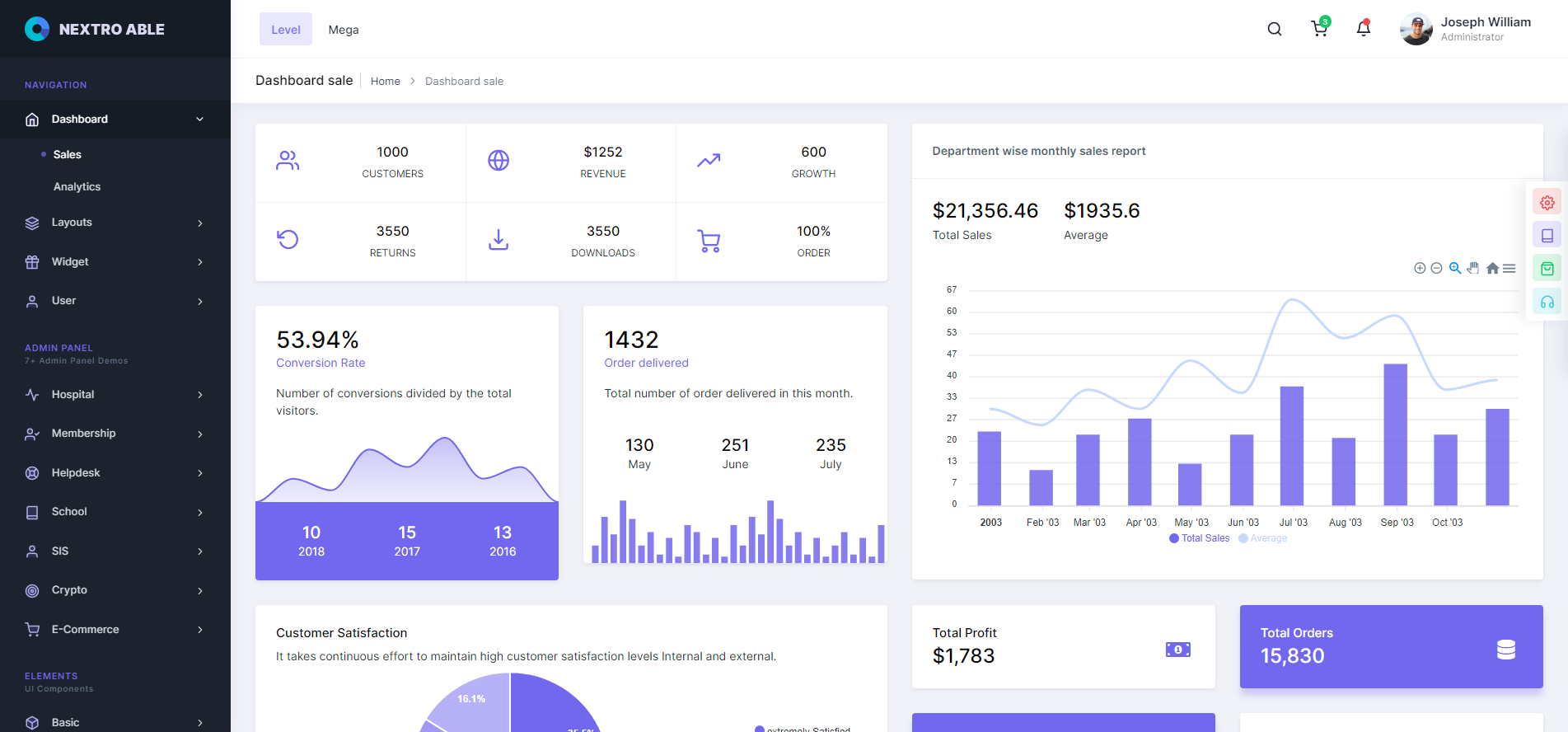The height and width of the screenshot is (732, 1568).
Task: Click the Dashboard home icon in sidebar
Action: coord(32,120)
